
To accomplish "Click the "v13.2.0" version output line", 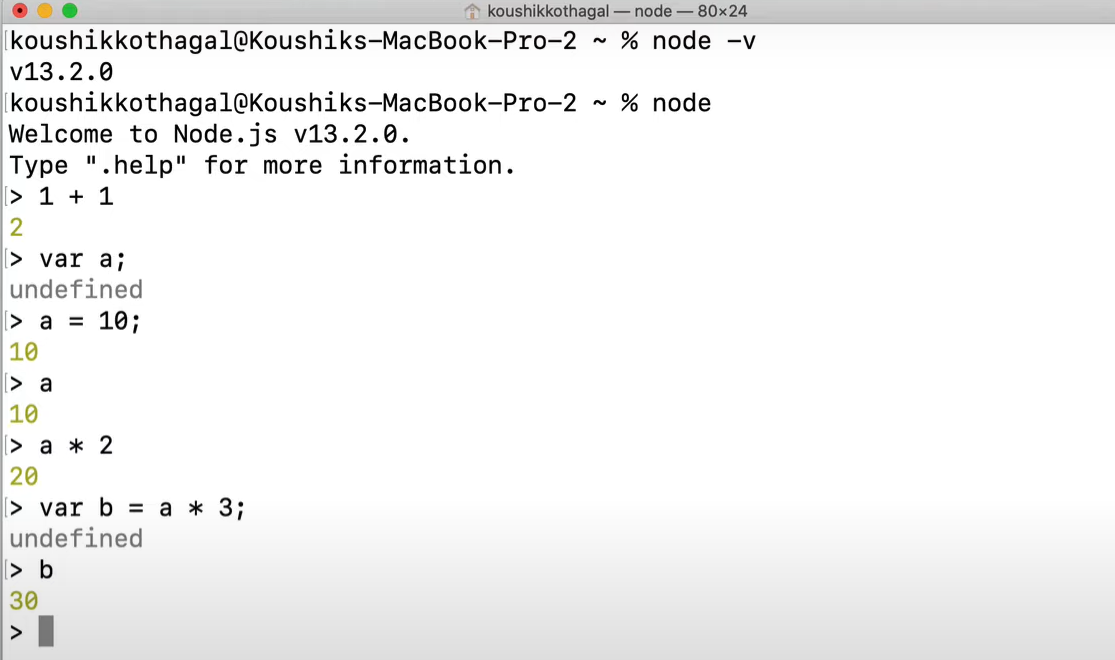I will (61, 73).
